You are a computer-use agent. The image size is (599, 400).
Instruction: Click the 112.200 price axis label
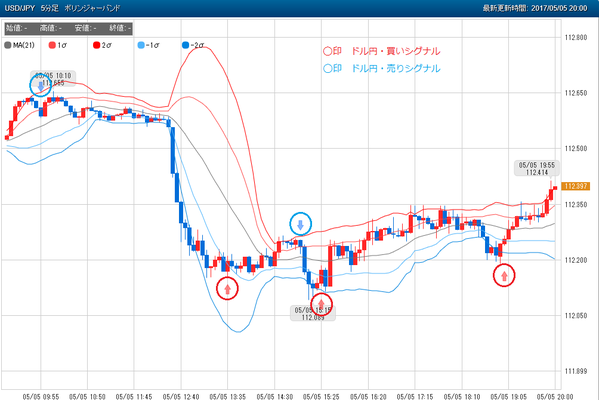576,260
